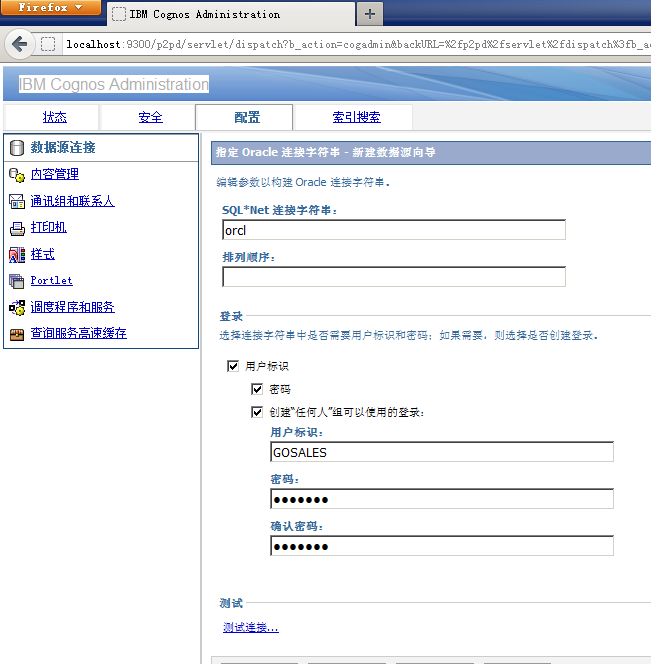Toggle the 创建"任何人"组可以使用的登录 checkbox

tap(257, 412)
